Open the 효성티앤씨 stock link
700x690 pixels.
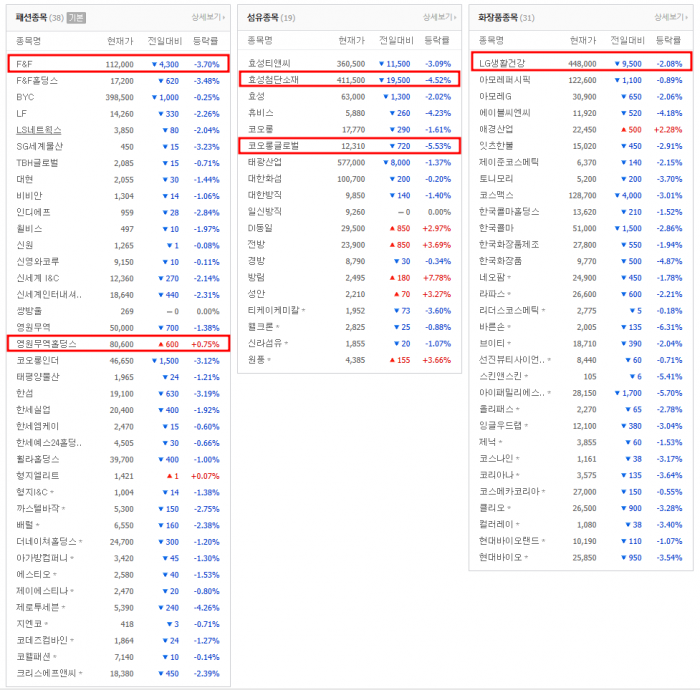[269, 63]
